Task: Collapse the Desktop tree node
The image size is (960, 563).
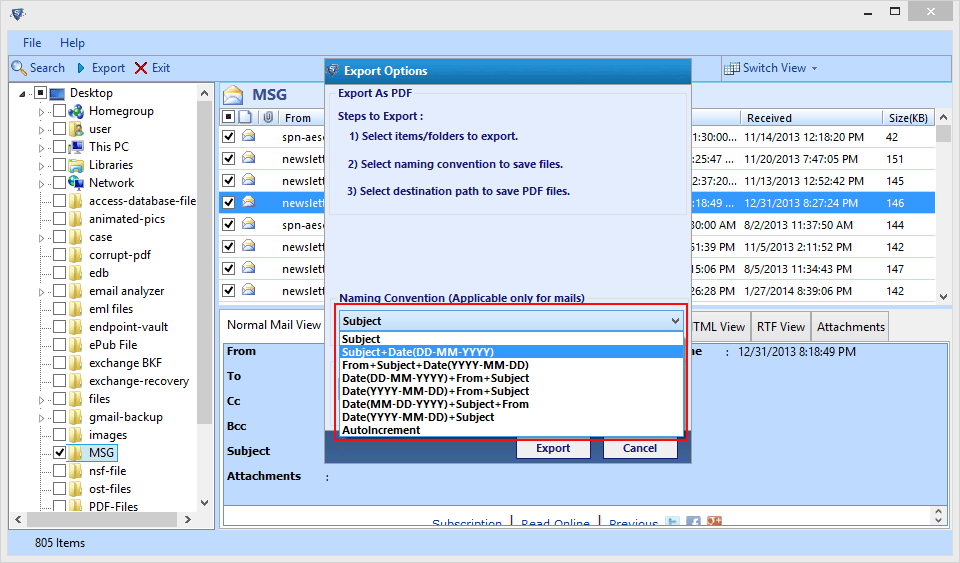Action: [x=23, y=94]
